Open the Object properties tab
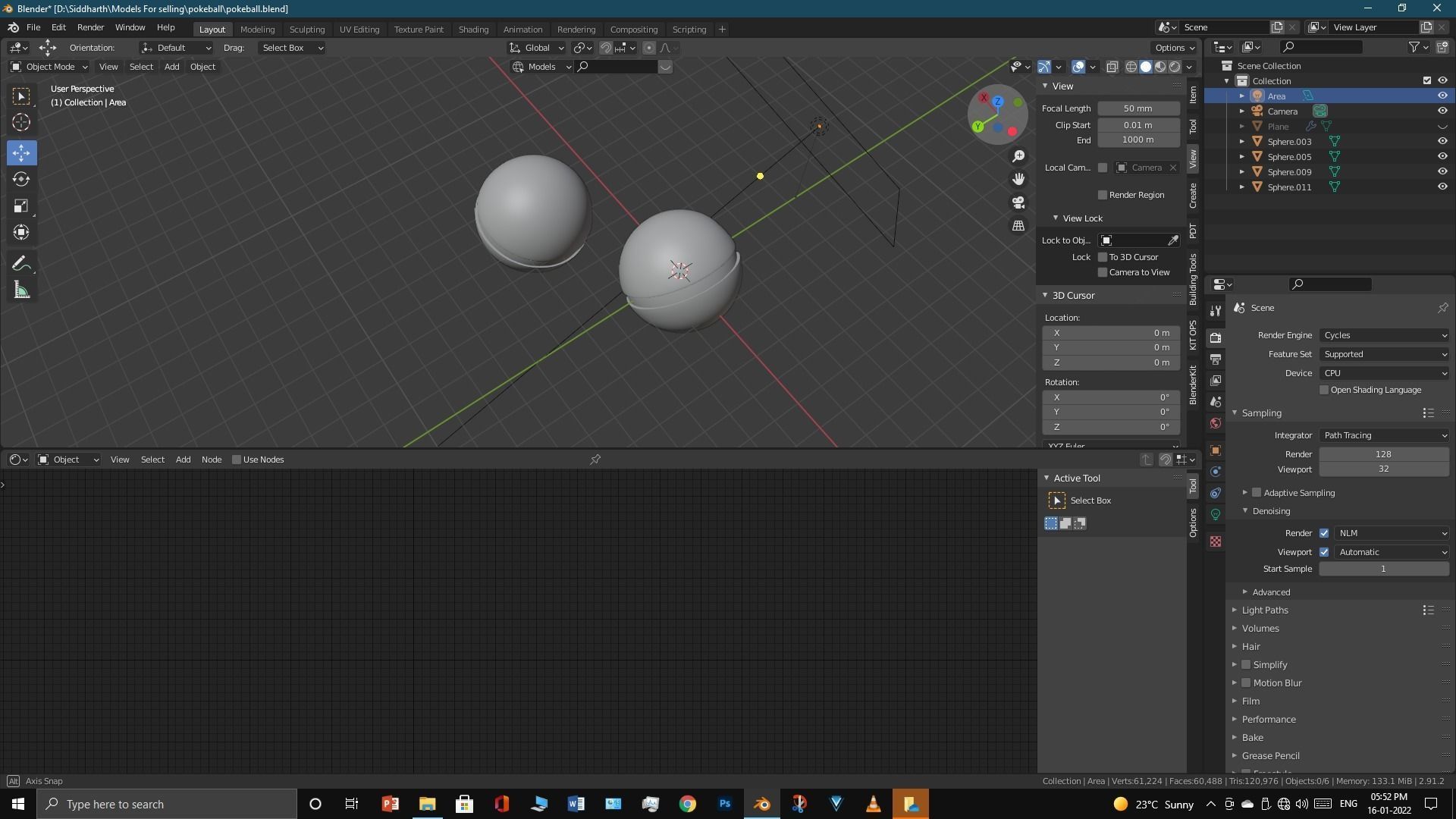Image resolution: width=1456 pixels, height=819 pixels. click(1216, 450)
